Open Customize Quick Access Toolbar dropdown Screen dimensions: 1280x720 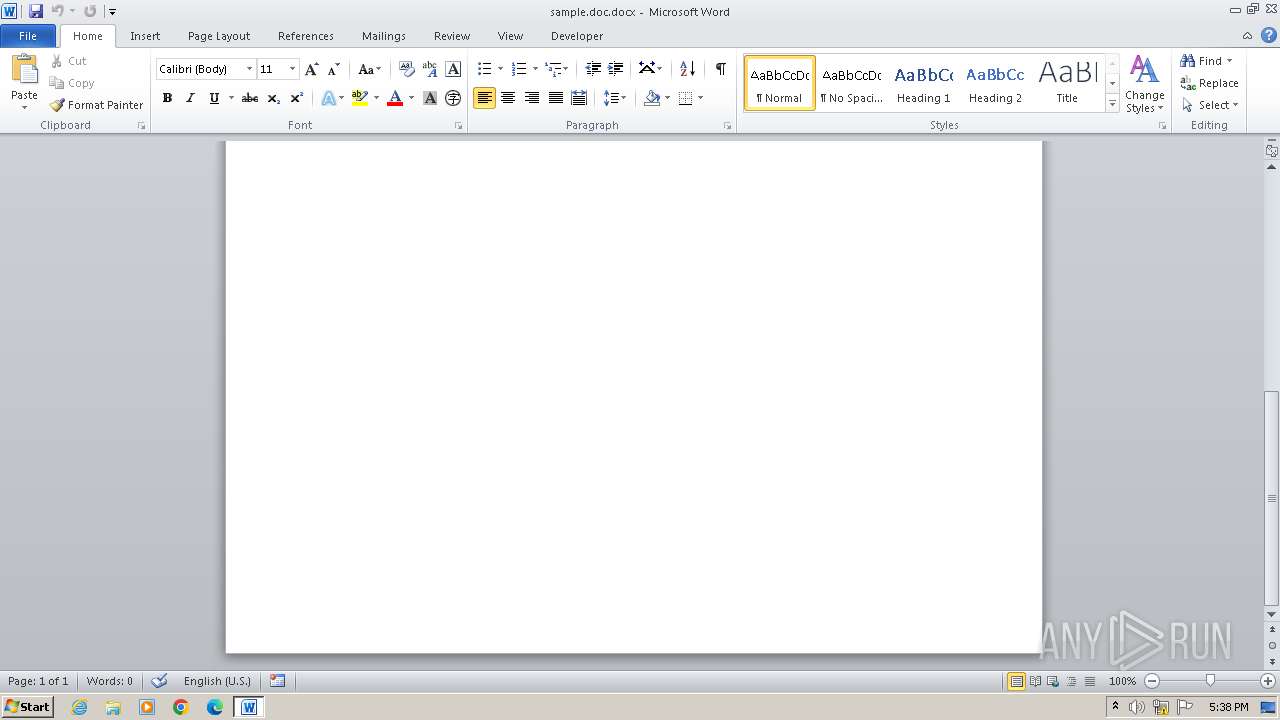(112, 11)
